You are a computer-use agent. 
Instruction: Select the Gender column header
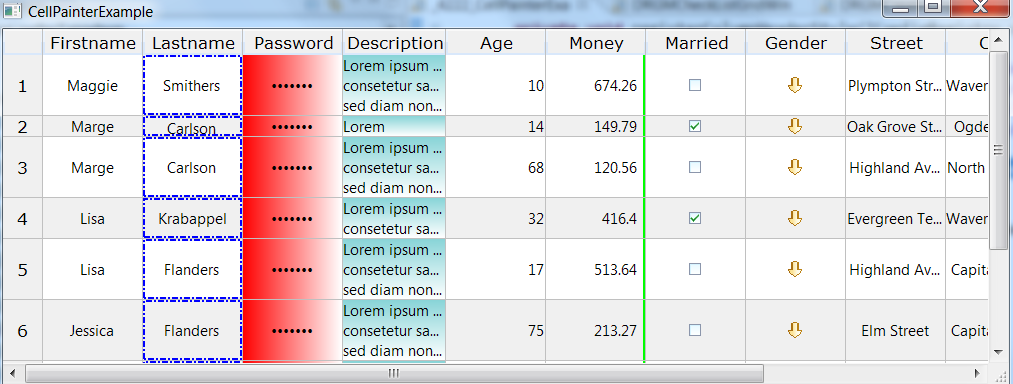[x=795, y=43]
